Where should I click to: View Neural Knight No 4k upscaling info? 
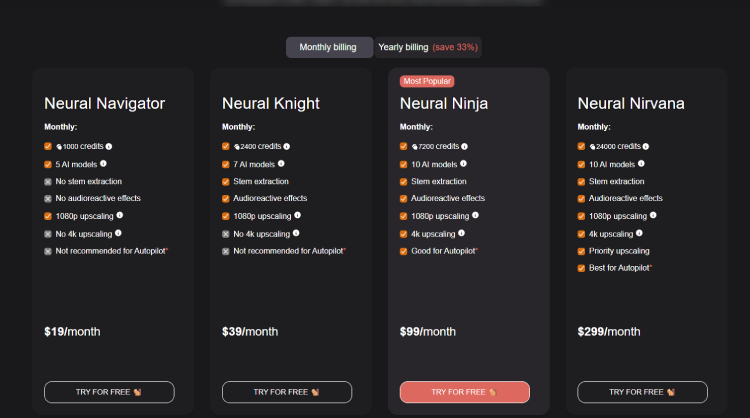click(296, 233)
